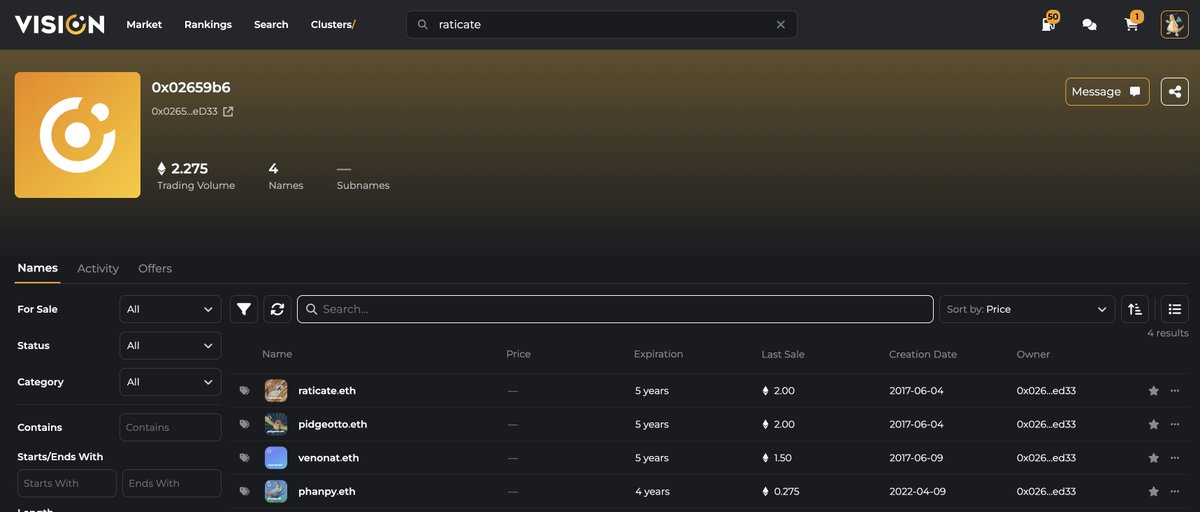Open the Category dropdown
The width and height of the screenshot is (1200, 512).
(170, 382)
